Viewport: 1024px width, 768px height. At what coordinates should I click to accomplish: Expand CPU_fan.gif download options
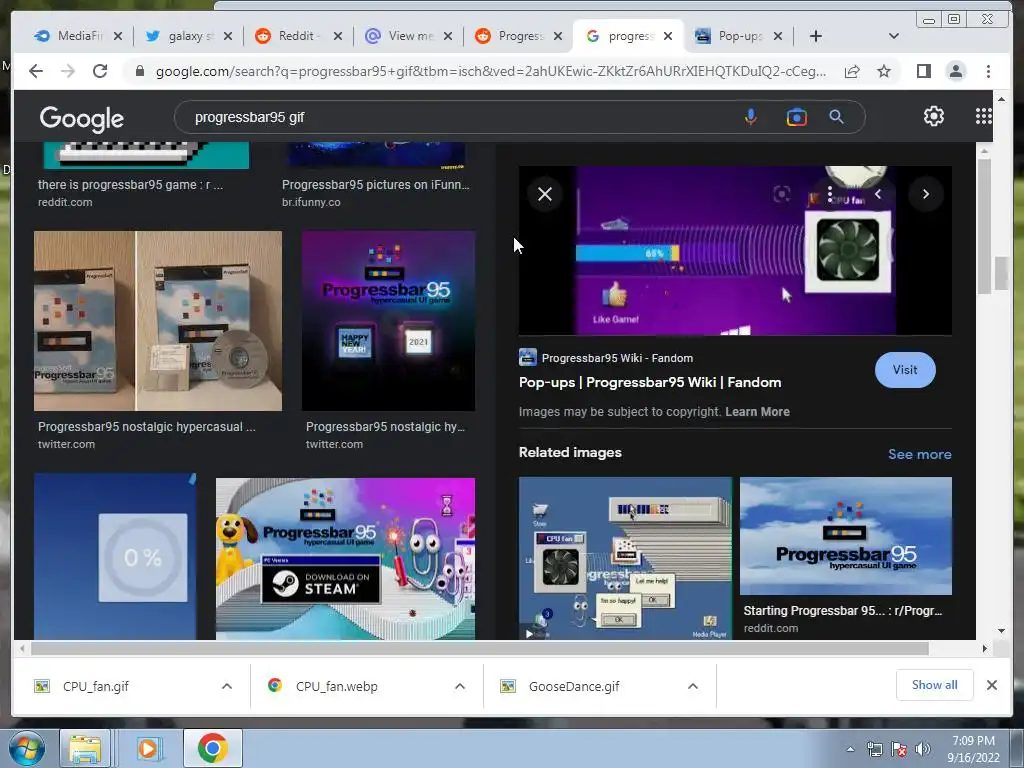pyautogui.click(x=227, y=686)
